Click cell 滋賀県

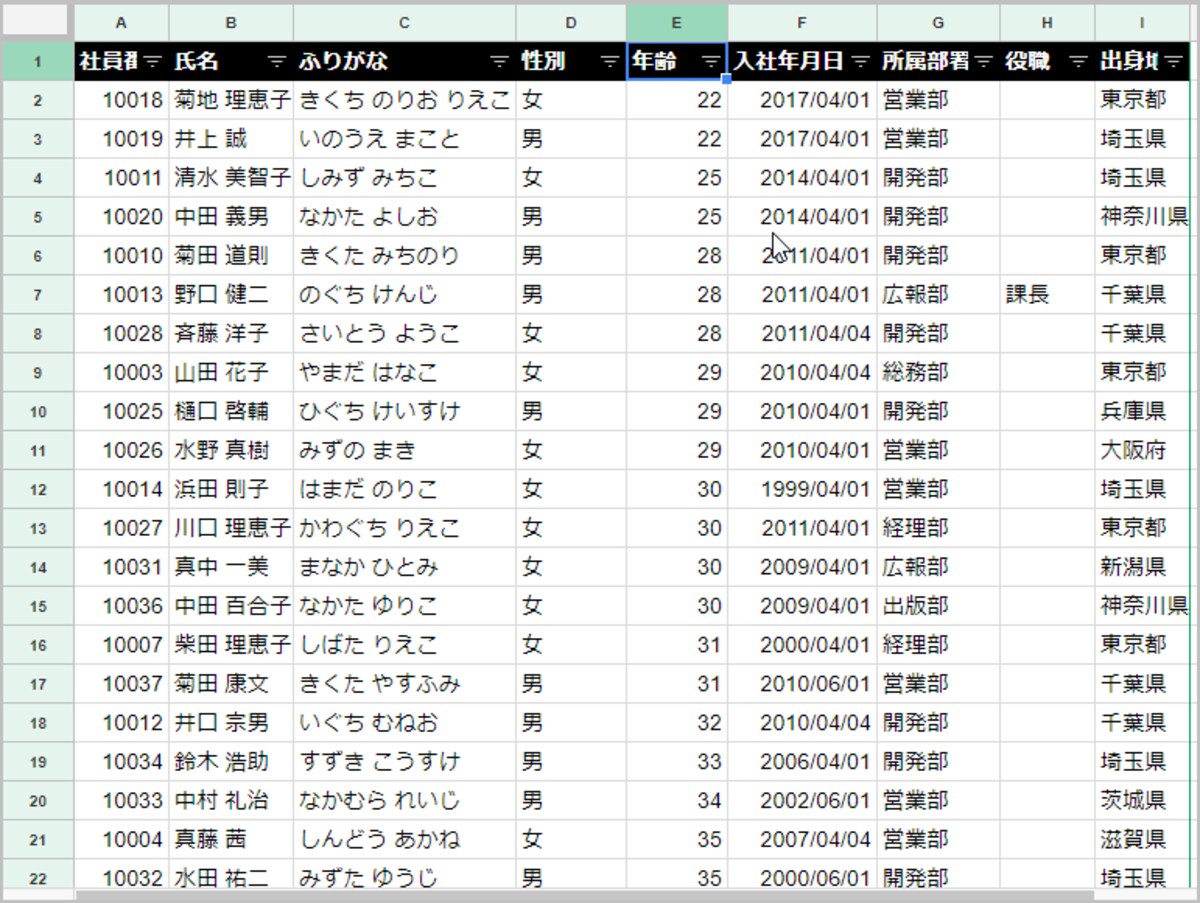coord(1142,840)
